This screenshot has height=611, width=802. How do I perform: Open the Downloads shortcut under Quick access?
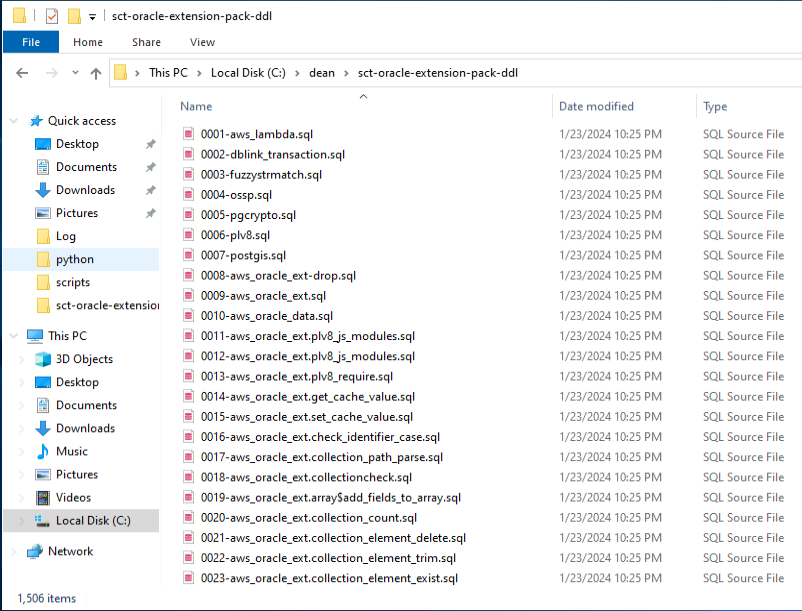(x=85, y=190)
